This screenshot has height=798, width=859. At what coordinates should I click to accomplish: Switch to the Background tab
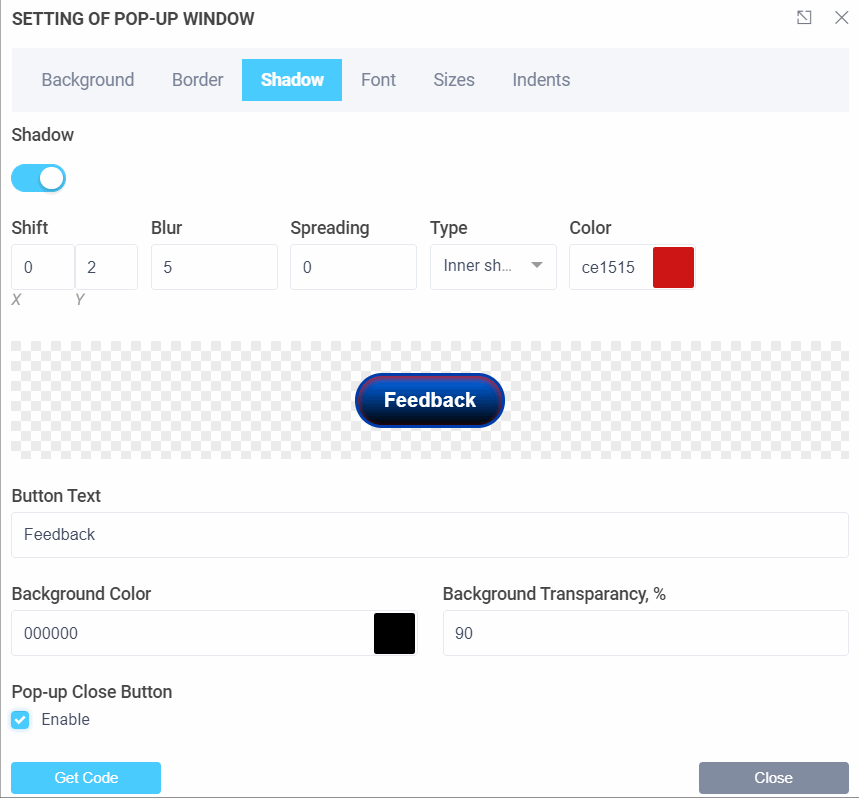click(88, 80)
